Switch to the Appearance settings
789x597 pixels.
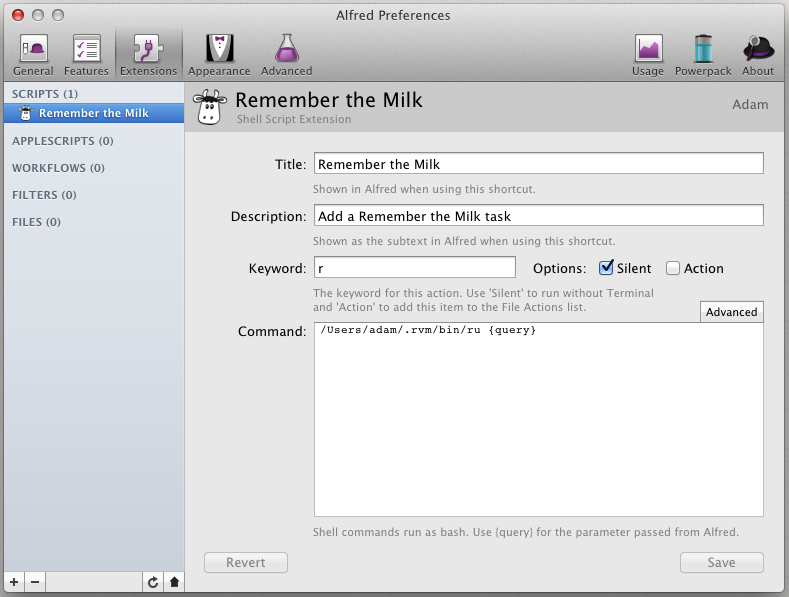[x=219, y=55]
